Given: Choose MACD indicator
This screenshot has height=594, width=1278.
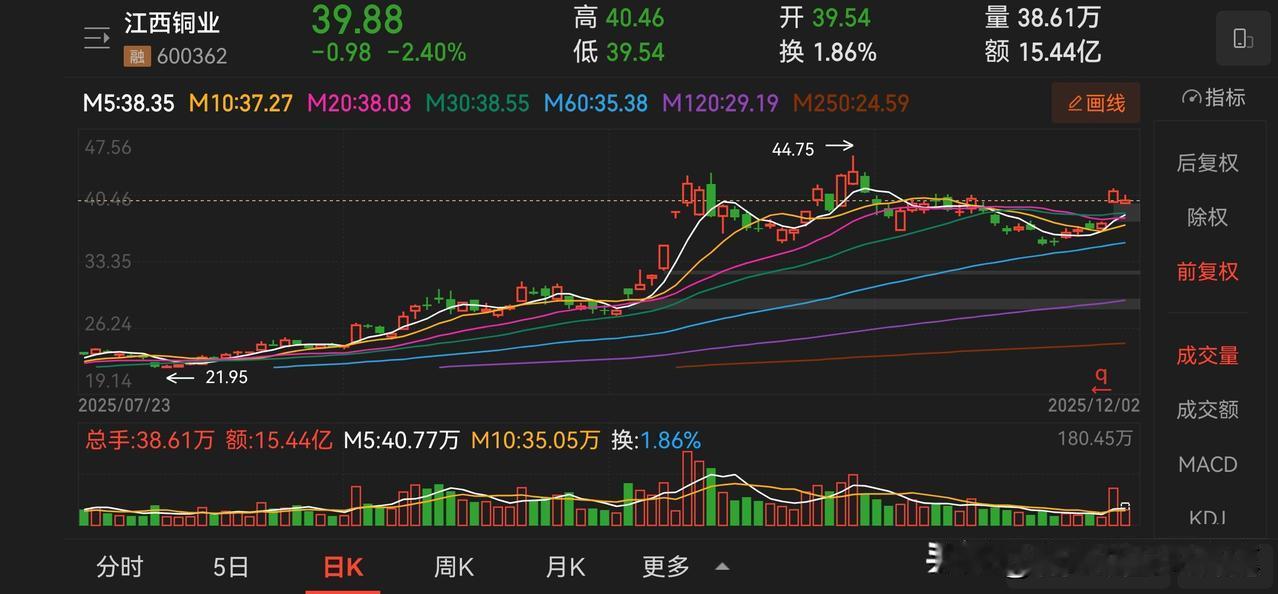Looking at the screenshot, I should pyautogui.click(x=1207, y=464).
